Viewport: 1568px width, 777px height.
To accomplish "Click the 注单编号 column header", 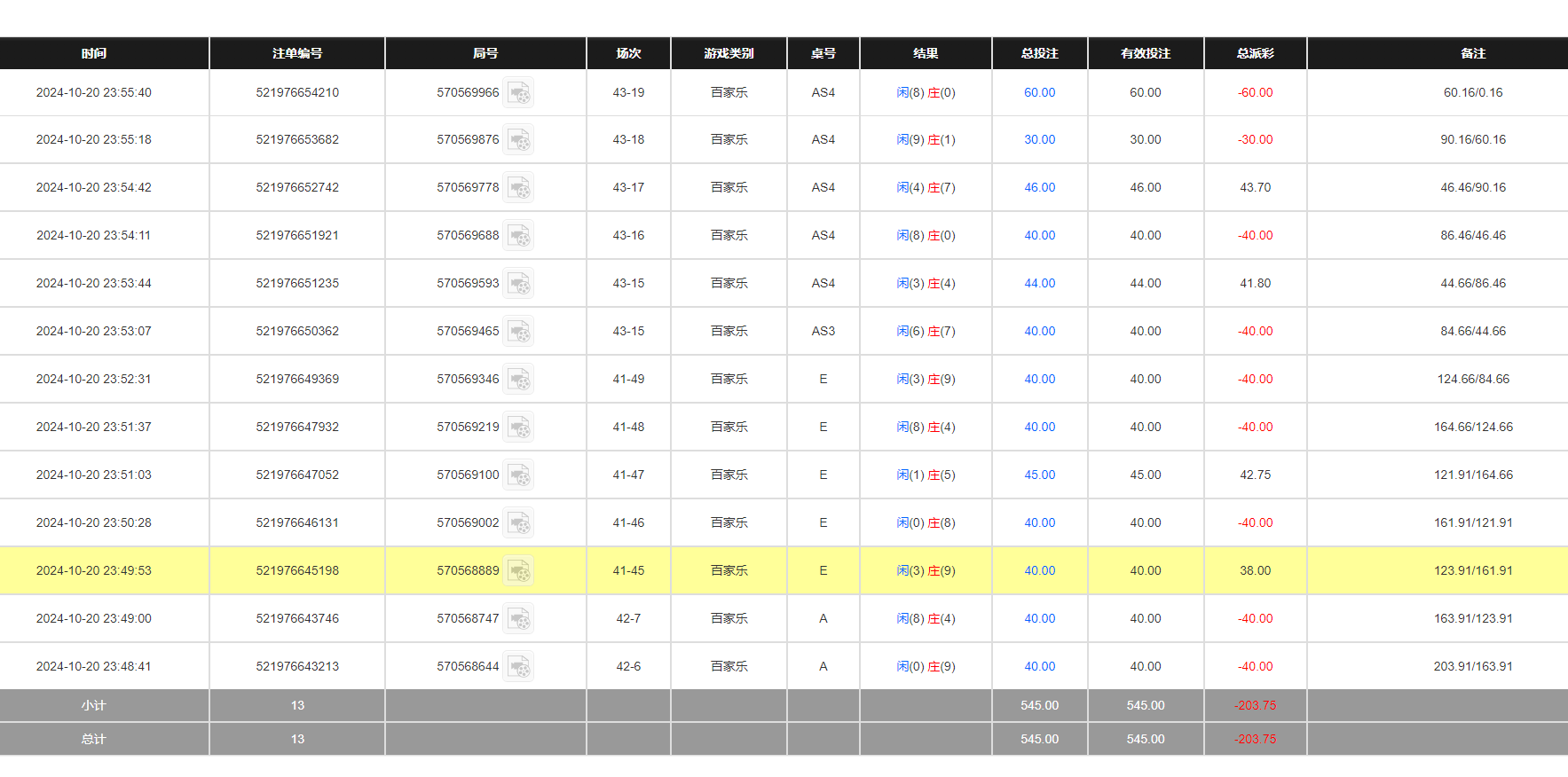I will point(297,53).
